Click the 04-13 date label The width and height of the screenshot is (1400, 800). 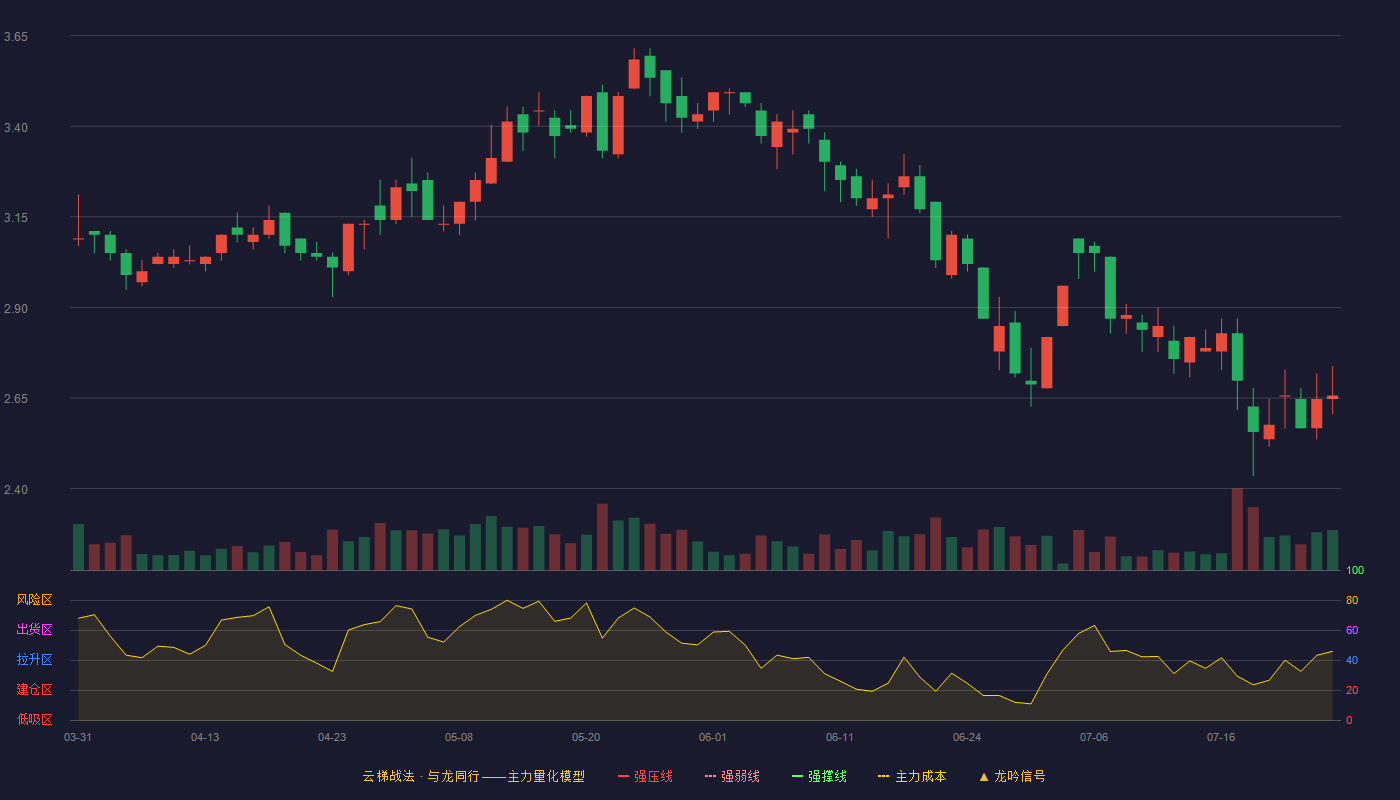[205, 737]
